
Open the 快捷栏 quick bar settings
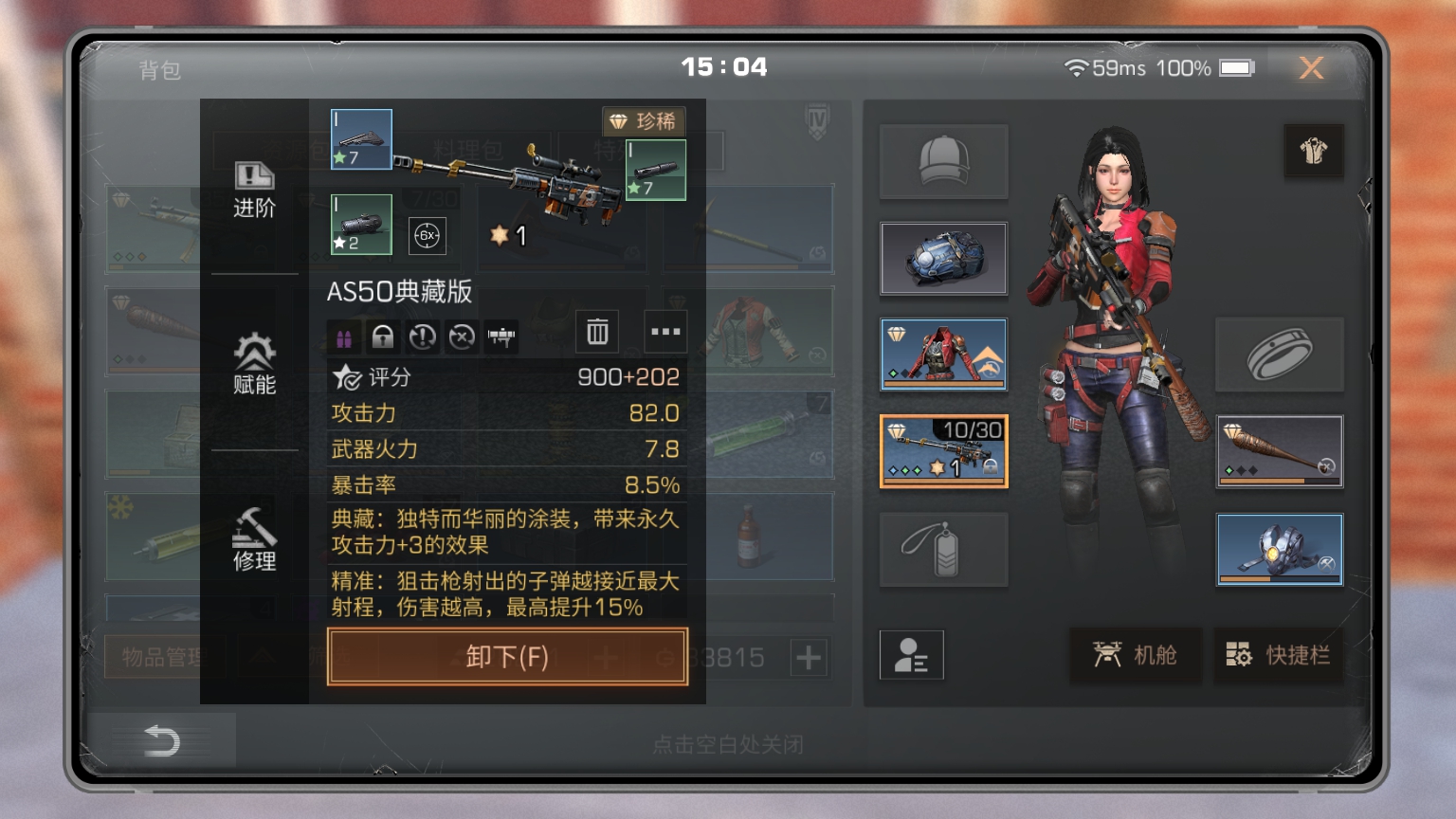point(1279,655)
